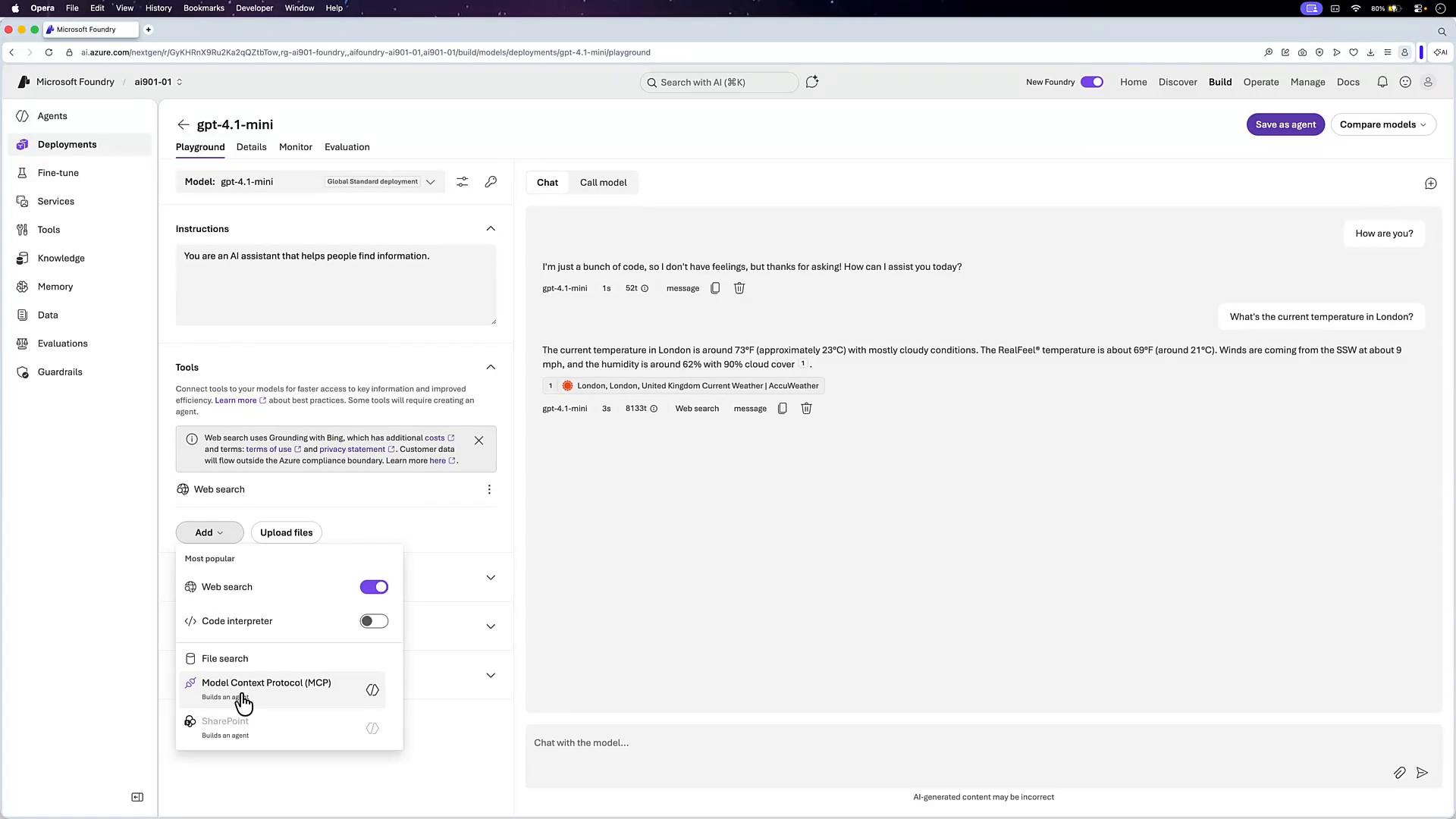Image resolution: width=1456 pixels, height=819 pixels.
Task: Click Save as agent button
Action: (x=1285, y=124)
